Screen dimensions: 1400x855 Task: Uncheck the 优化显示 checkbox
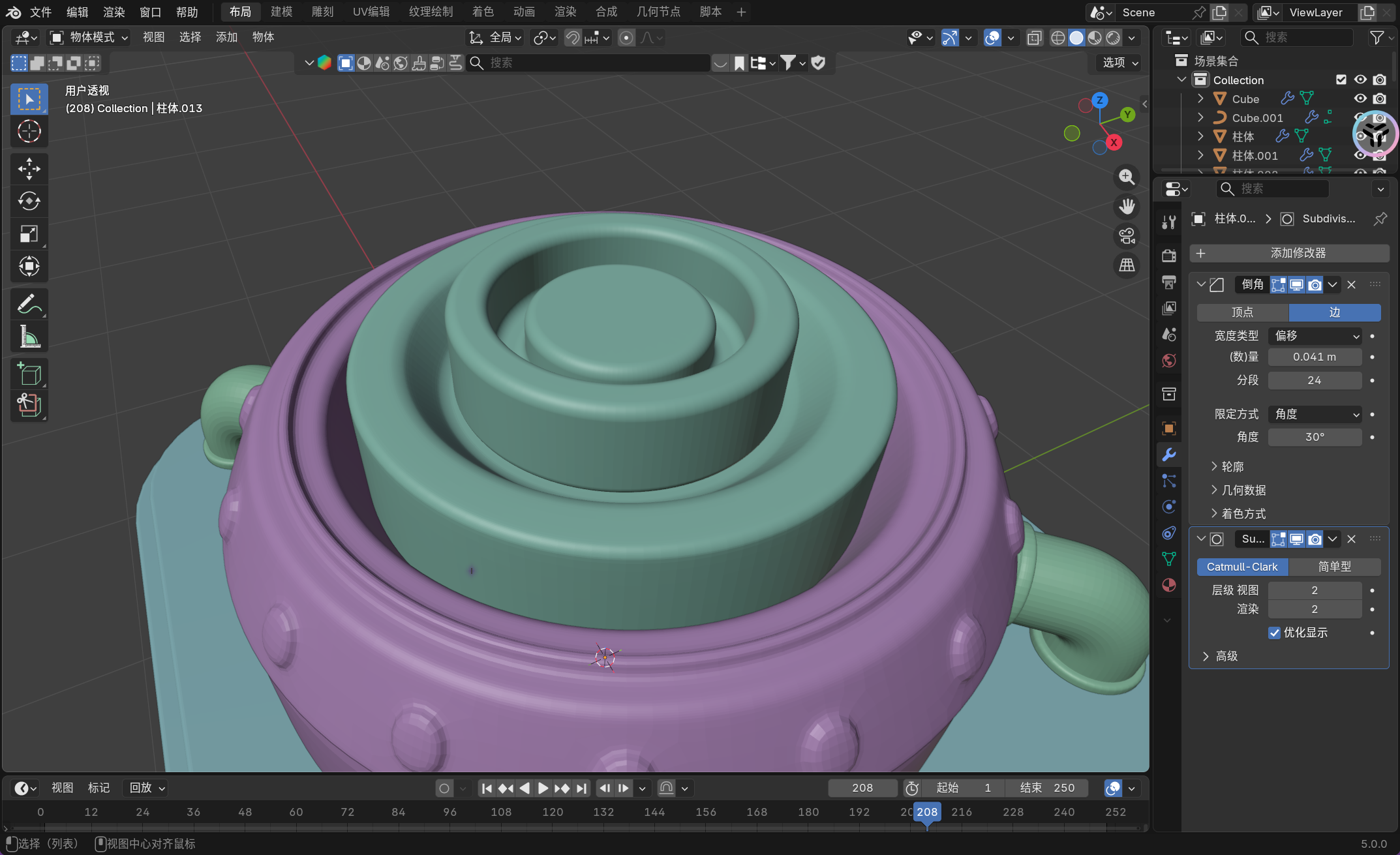coord(1274,633)
